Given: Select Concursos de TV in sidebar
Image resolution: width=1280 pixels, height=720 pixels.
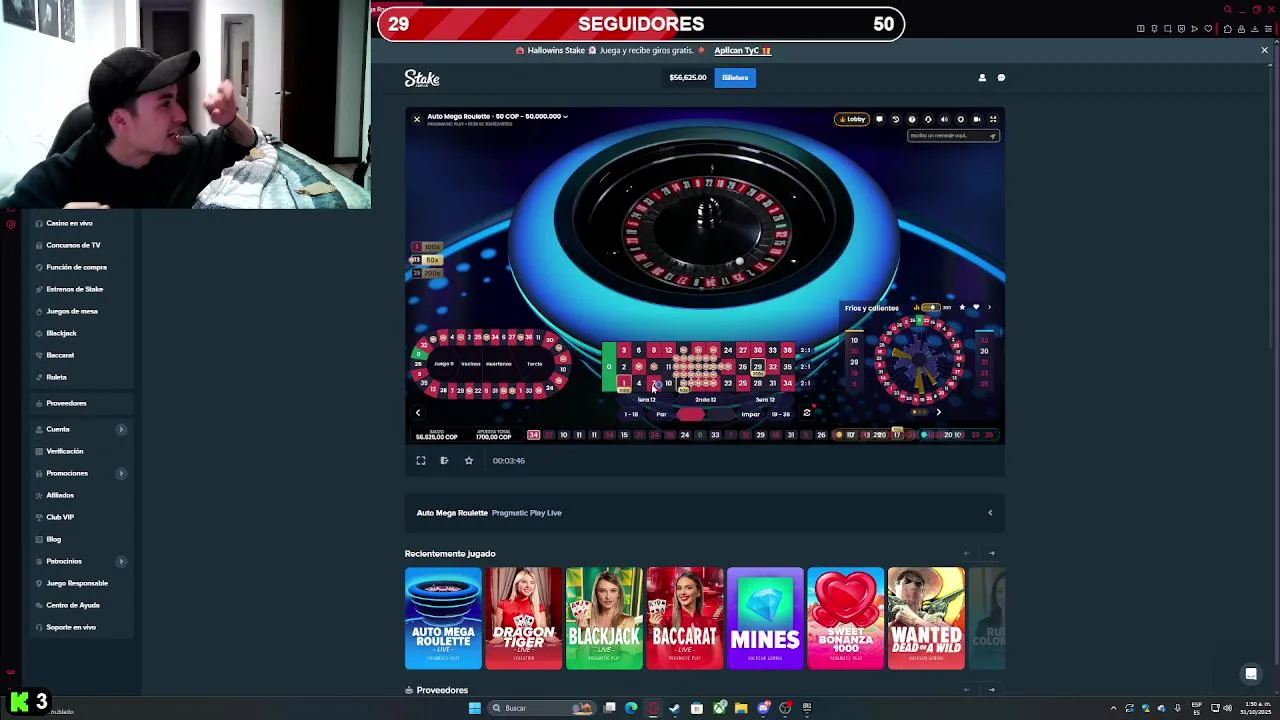Looking at the screenshot, I should click(x=73, y=245).
